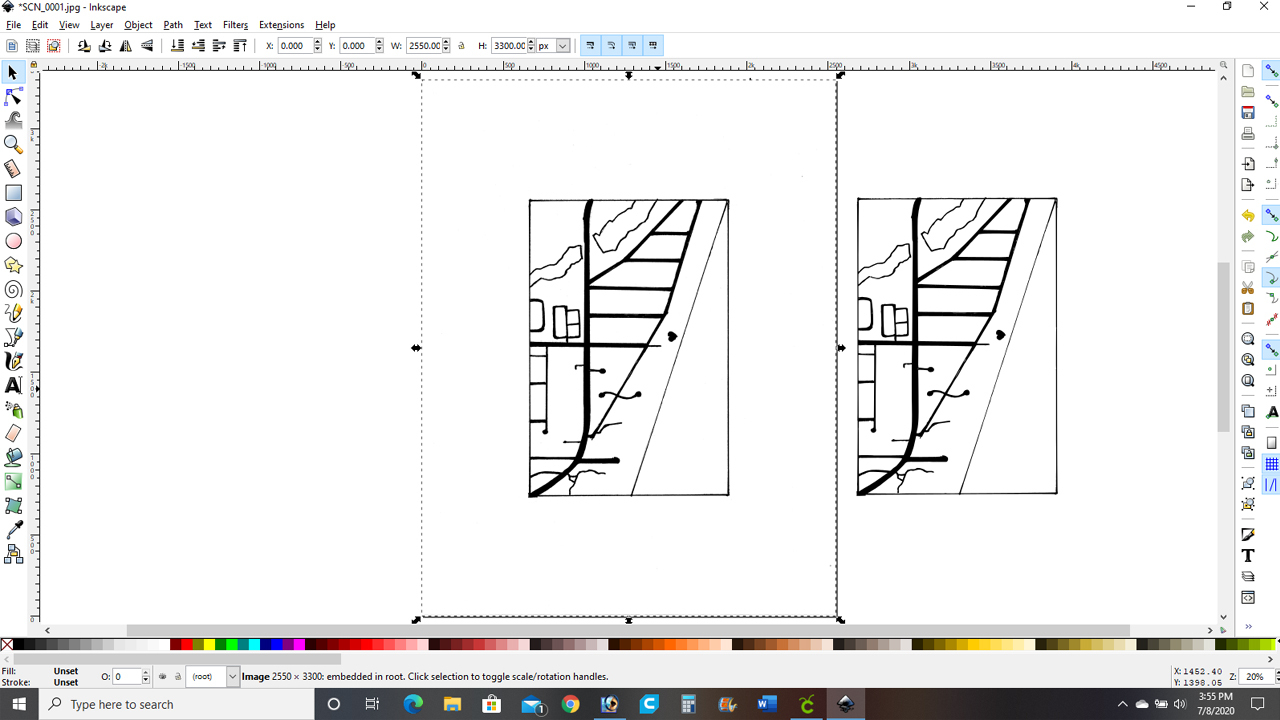Select the Bezier Pen tool
This screenshot has height=720, width=1280.
point(14,337)
